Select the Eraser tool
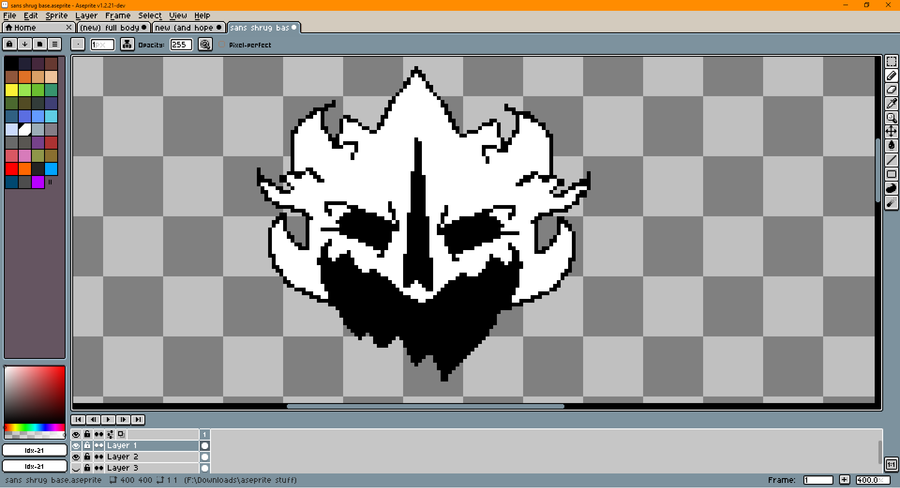 tap(891, 90)
